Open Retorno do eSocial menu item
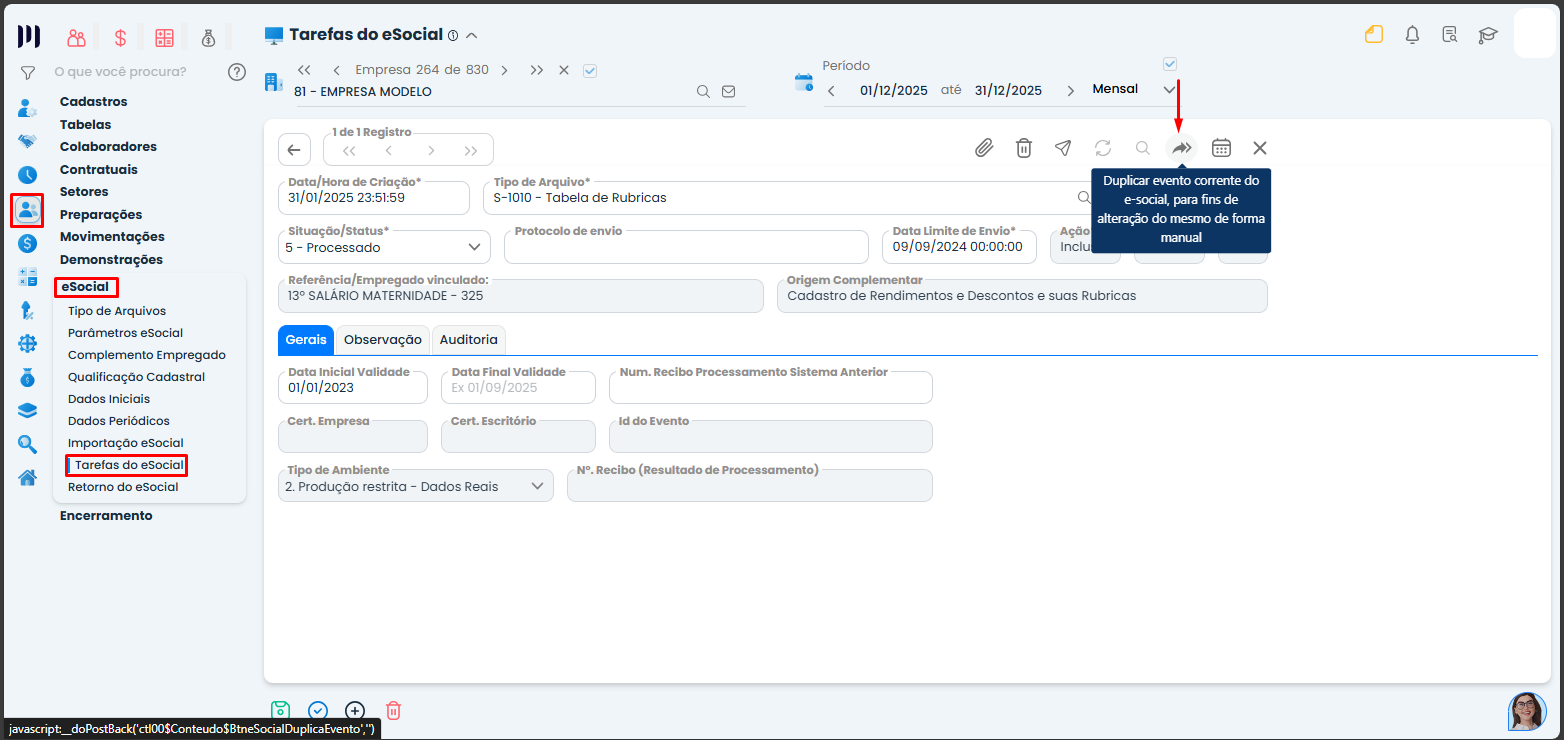 pos(123,487)
